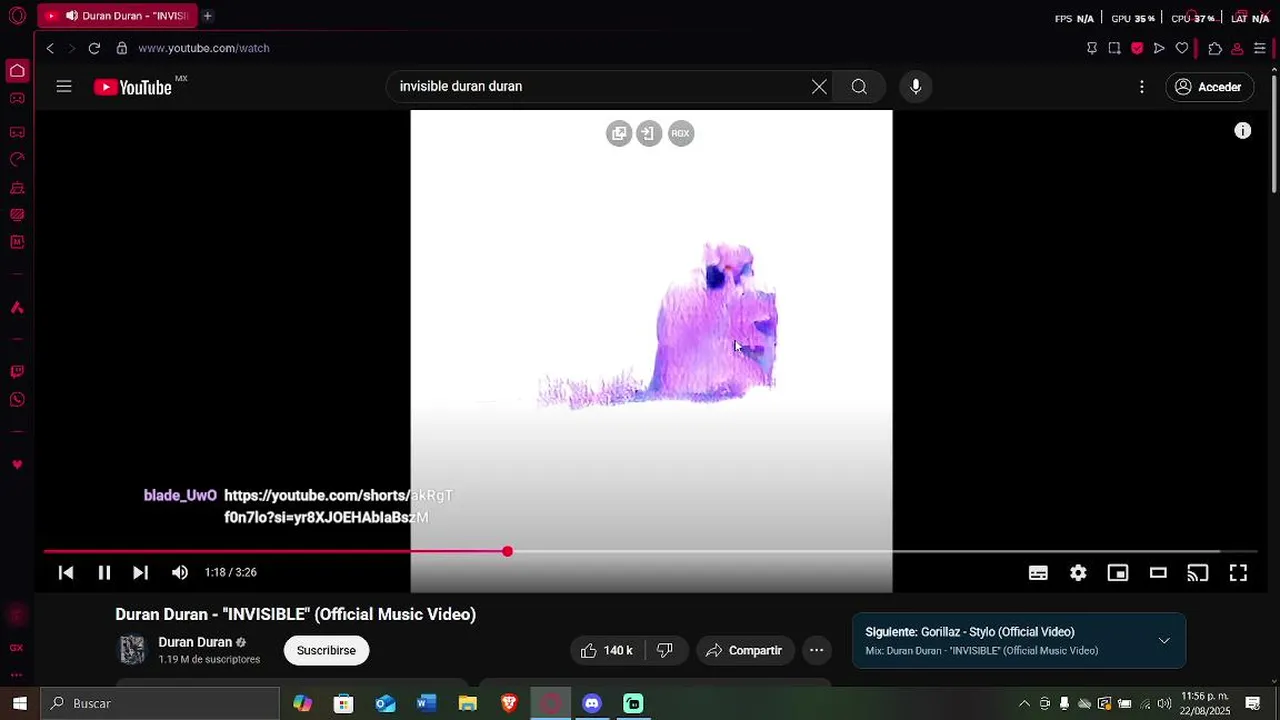
Task: Open player settings gear
Action: pyautogui.click(x=1078, y=573)
